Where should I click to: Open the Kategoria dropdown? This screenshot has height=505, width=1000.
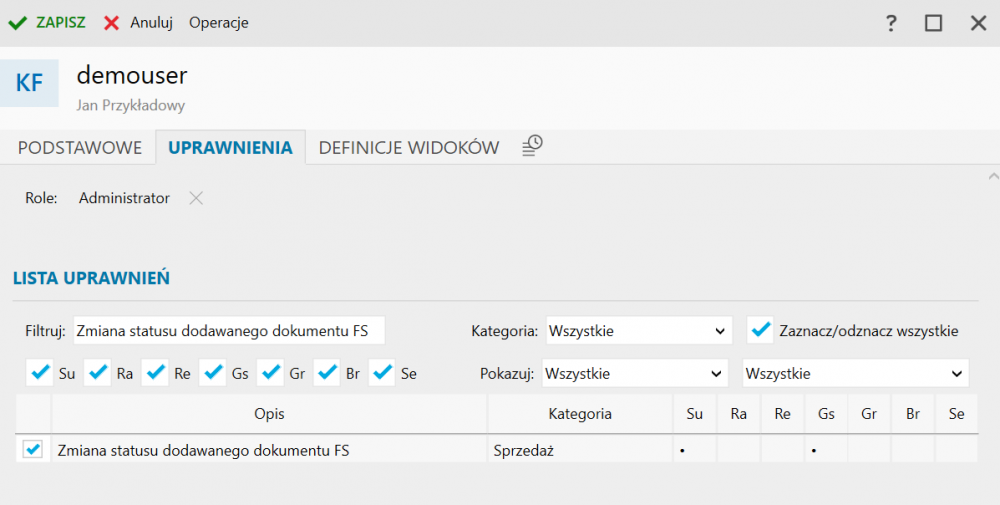coord(639,330)
